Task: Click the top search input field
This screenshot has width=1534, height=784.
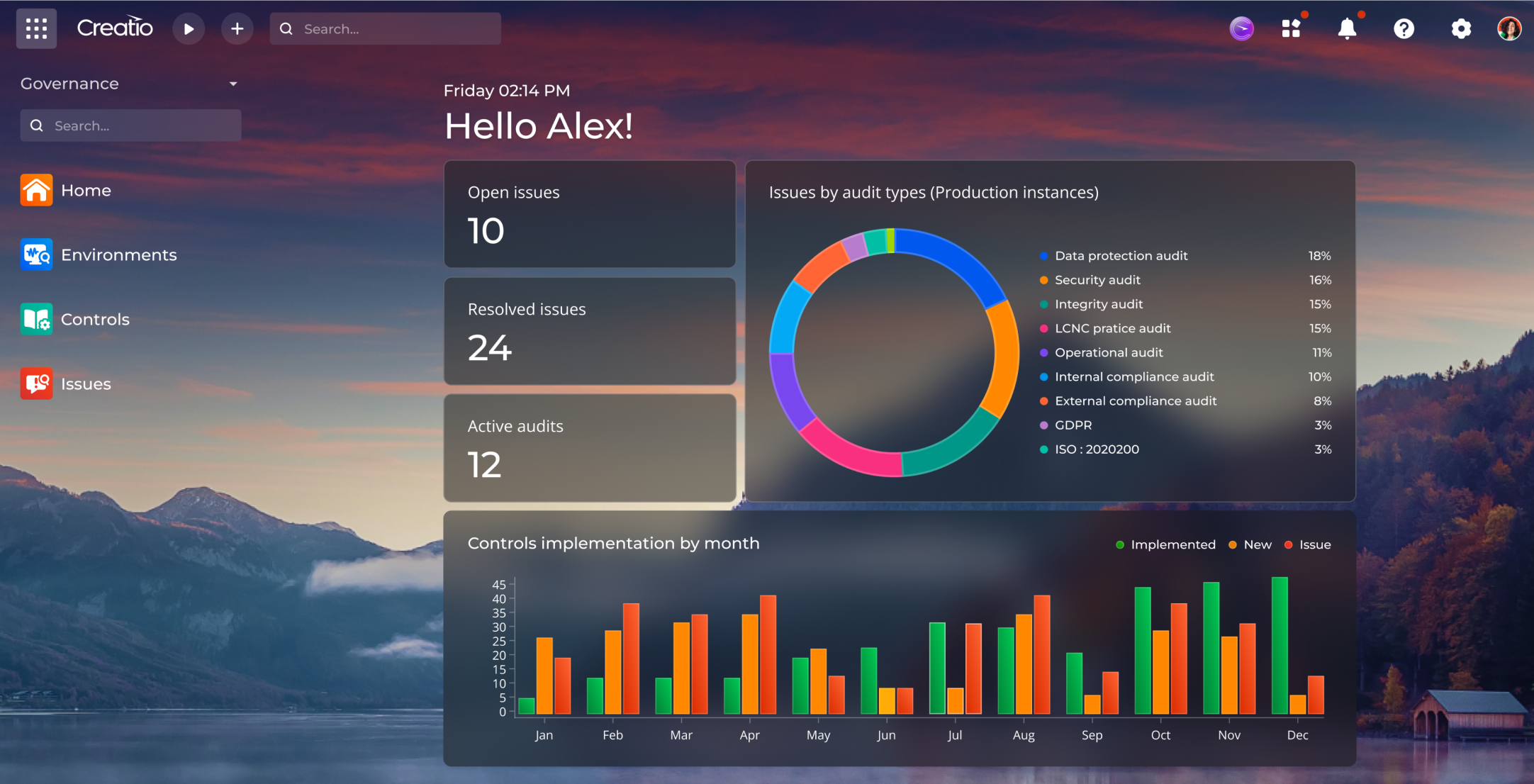Action: [385, 28]
